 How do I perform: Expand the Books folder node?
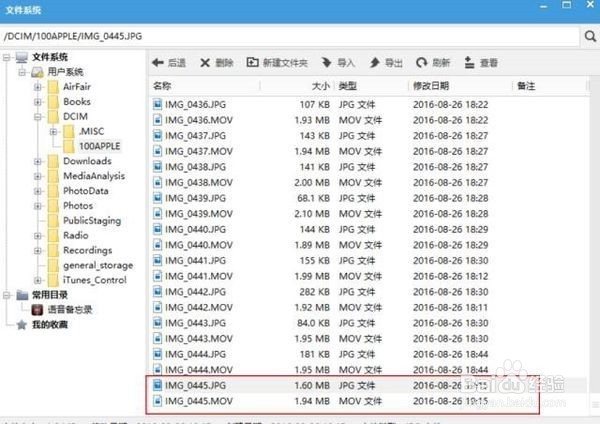pos(38,102)
